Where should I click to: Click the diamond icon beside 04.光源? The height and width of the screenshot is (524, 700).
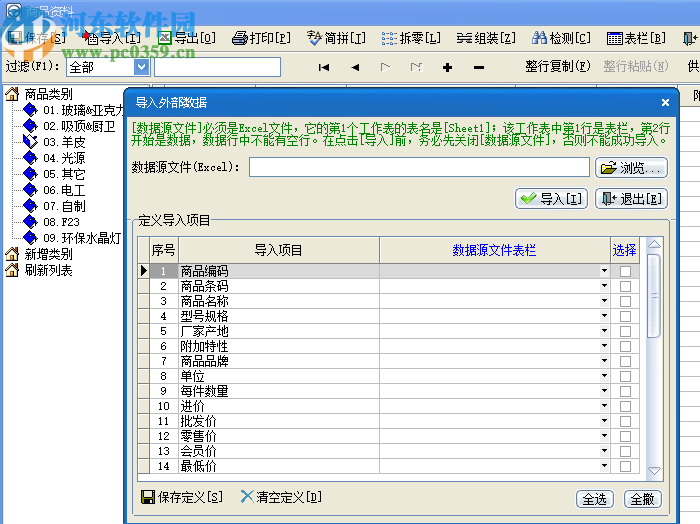30,158
